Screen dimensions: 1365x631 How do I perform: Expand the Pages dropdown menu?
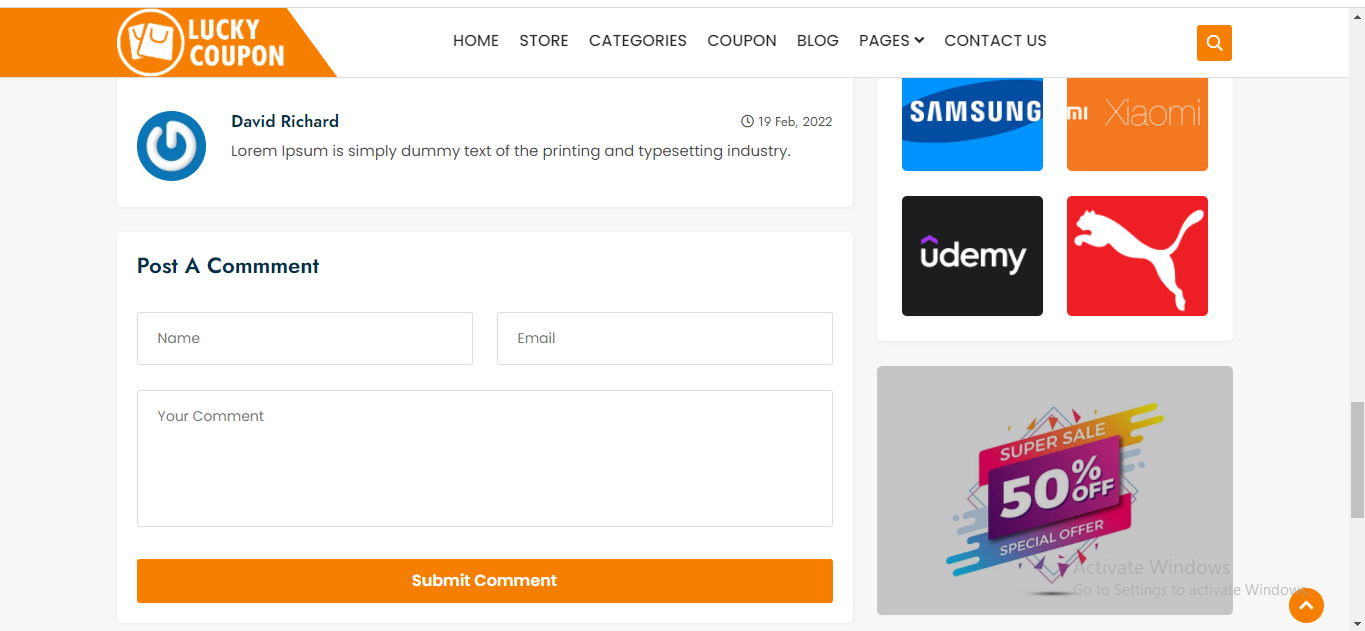coord(891,41)
